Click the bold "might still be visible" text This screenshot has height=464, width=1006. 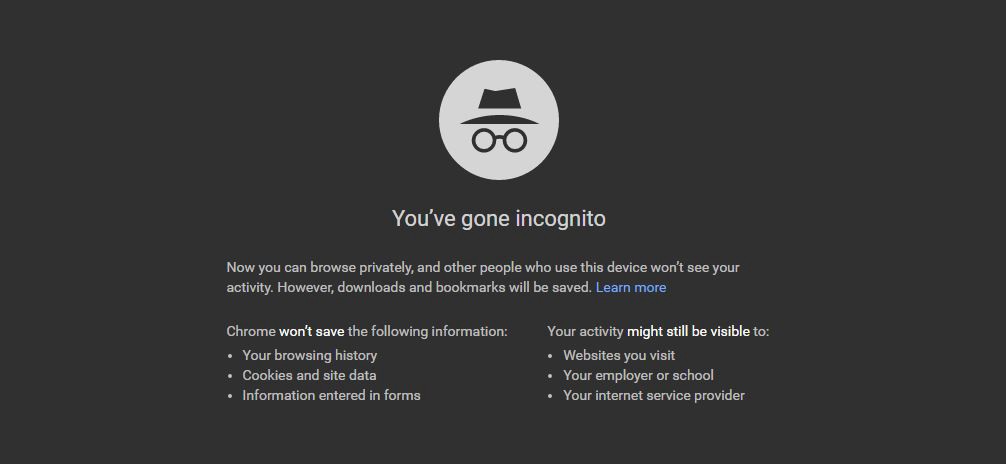click(x=688, y=331)
